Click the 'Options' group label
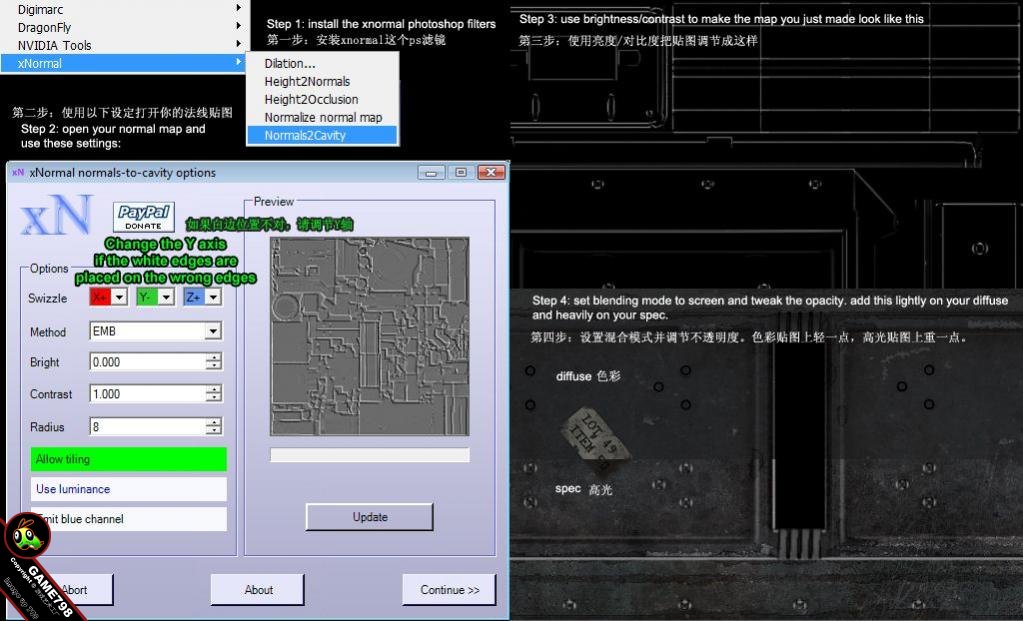 point(49,268)
